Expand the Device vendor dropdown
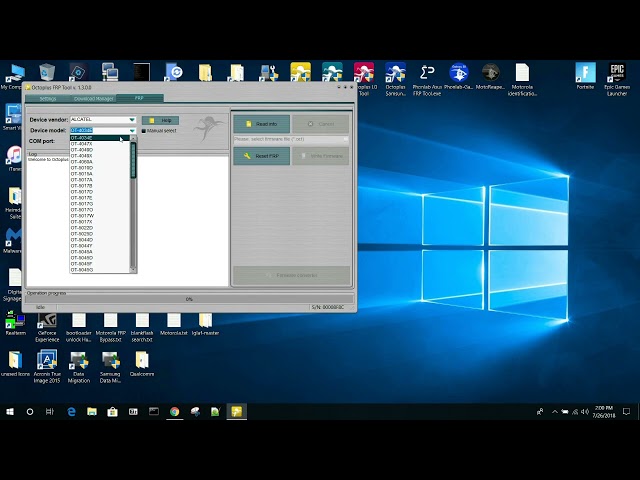The height and width of the screenshot is (480, 640). click(x=132, y=120)
